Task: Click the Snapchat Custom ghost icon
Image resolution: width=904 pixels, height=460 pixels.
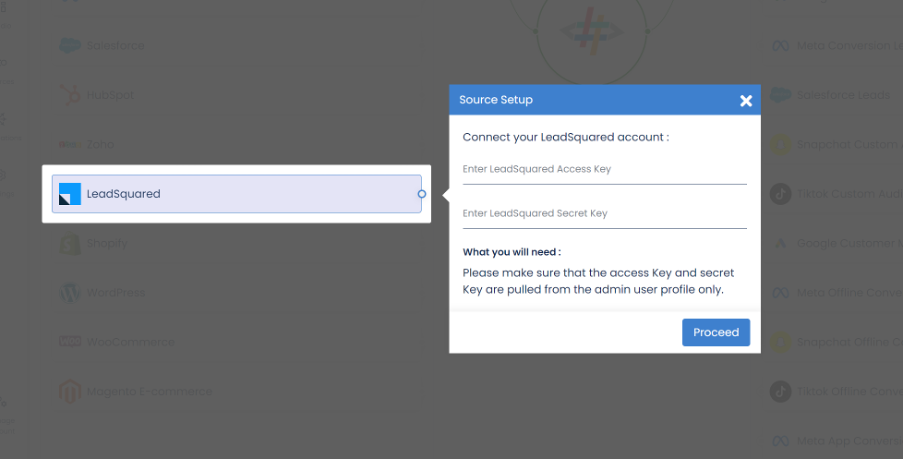Action: (x=780, y=144)
